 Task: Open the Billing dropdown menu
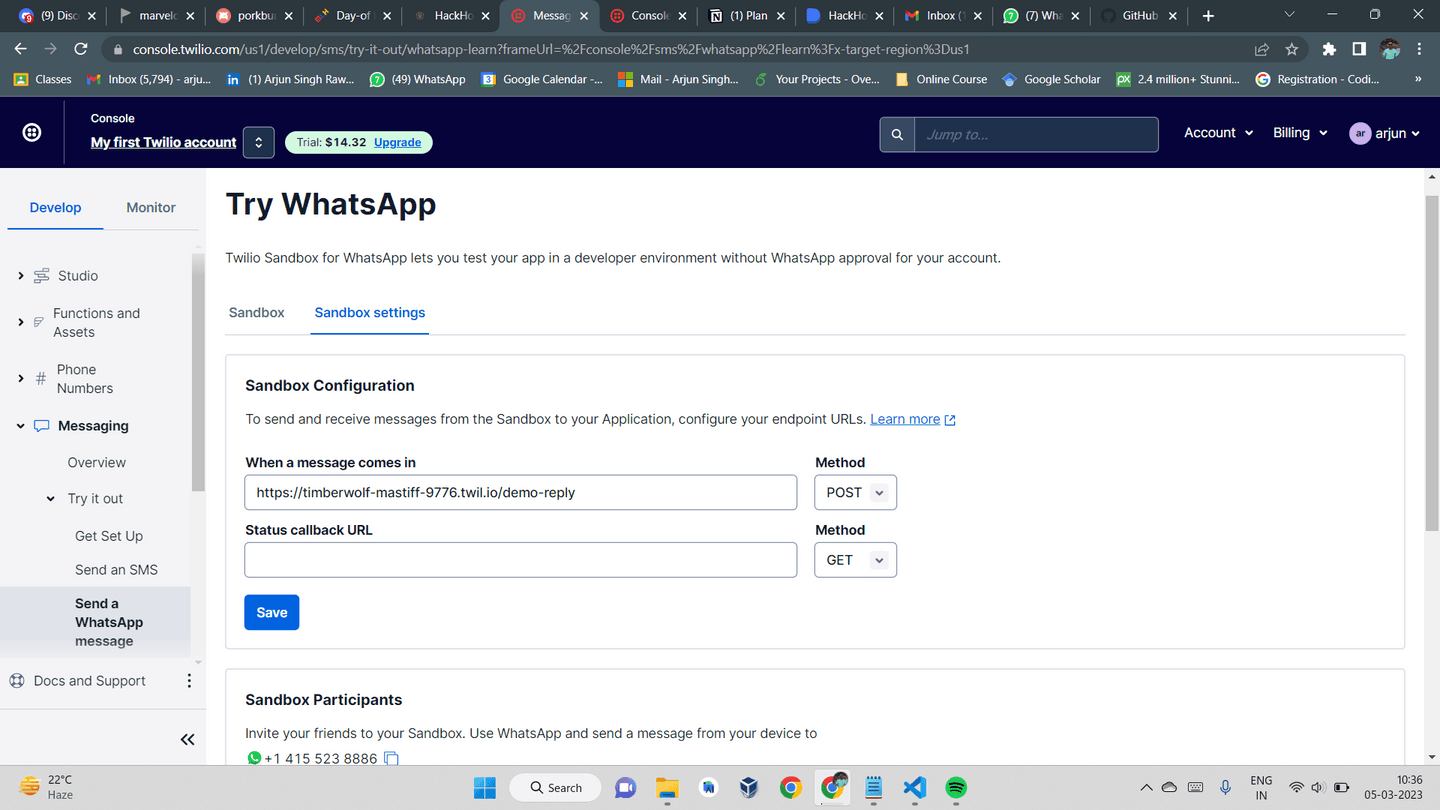pyautogui.click(x=1300, y=133)
